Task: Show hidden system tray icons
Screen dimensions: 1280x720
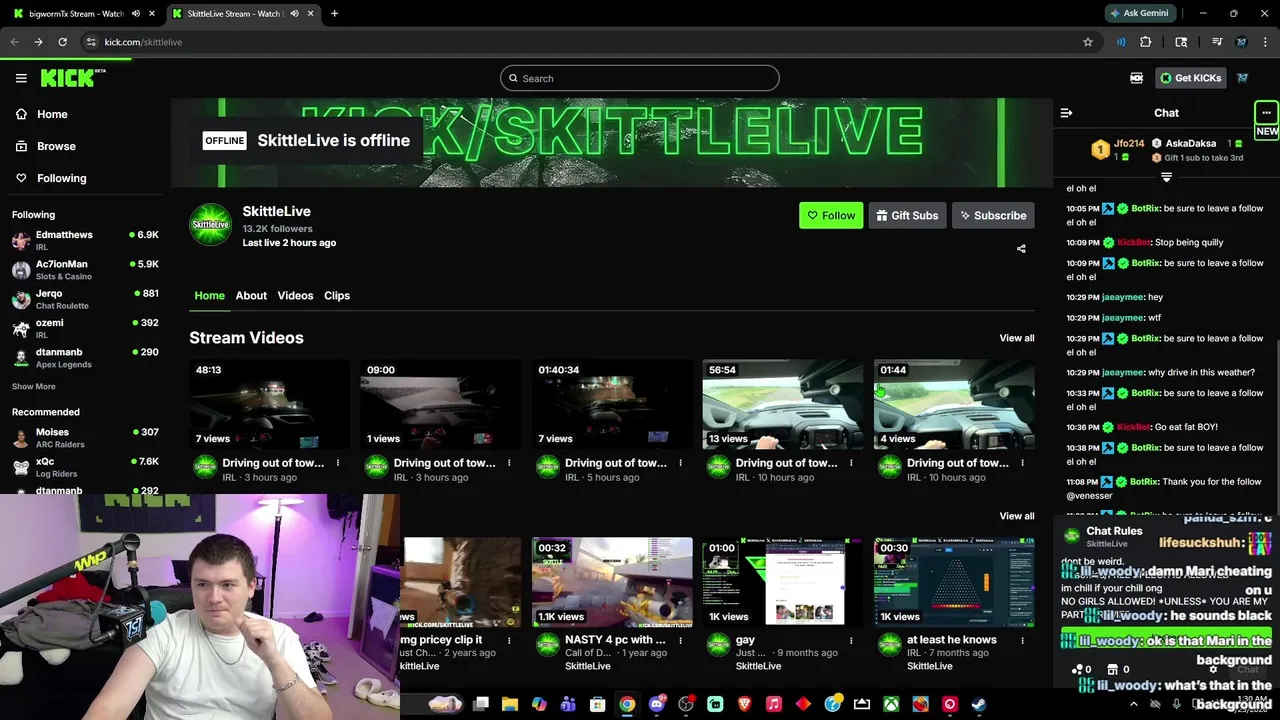Action: 1133,704
